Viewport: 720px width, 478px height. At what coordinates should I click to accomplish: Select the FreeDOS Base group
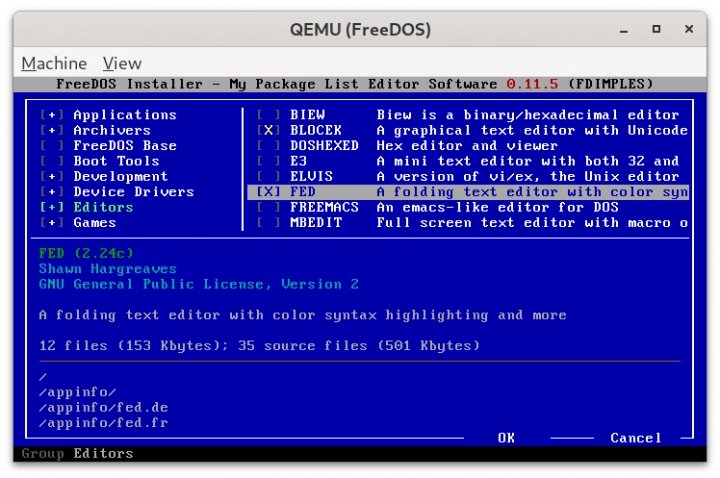coord(125,146)
